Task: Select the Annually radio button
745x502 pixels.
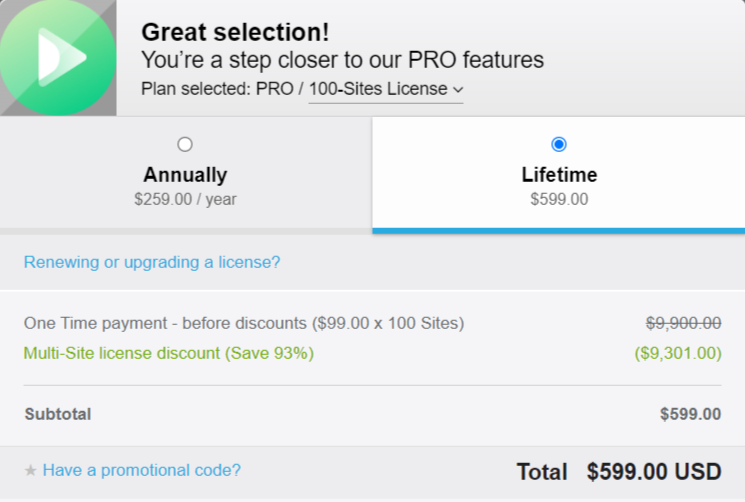Action: [x=185, y=144]
